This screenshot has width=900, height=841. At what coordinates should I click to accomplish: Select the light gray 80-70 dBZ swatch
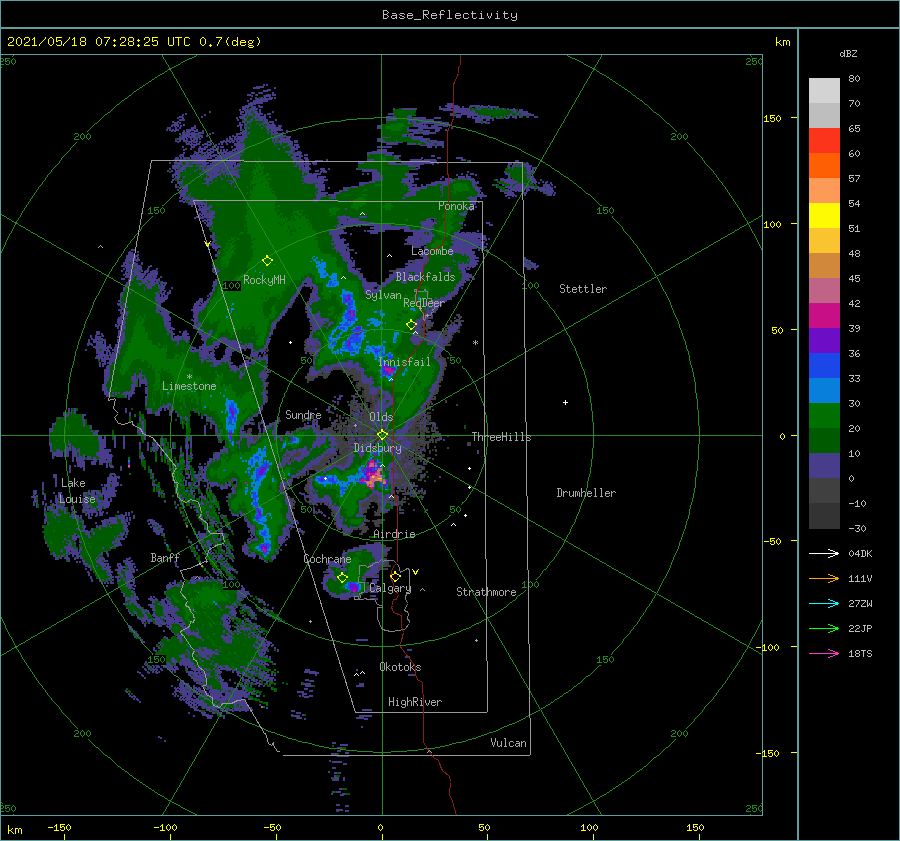824,91
